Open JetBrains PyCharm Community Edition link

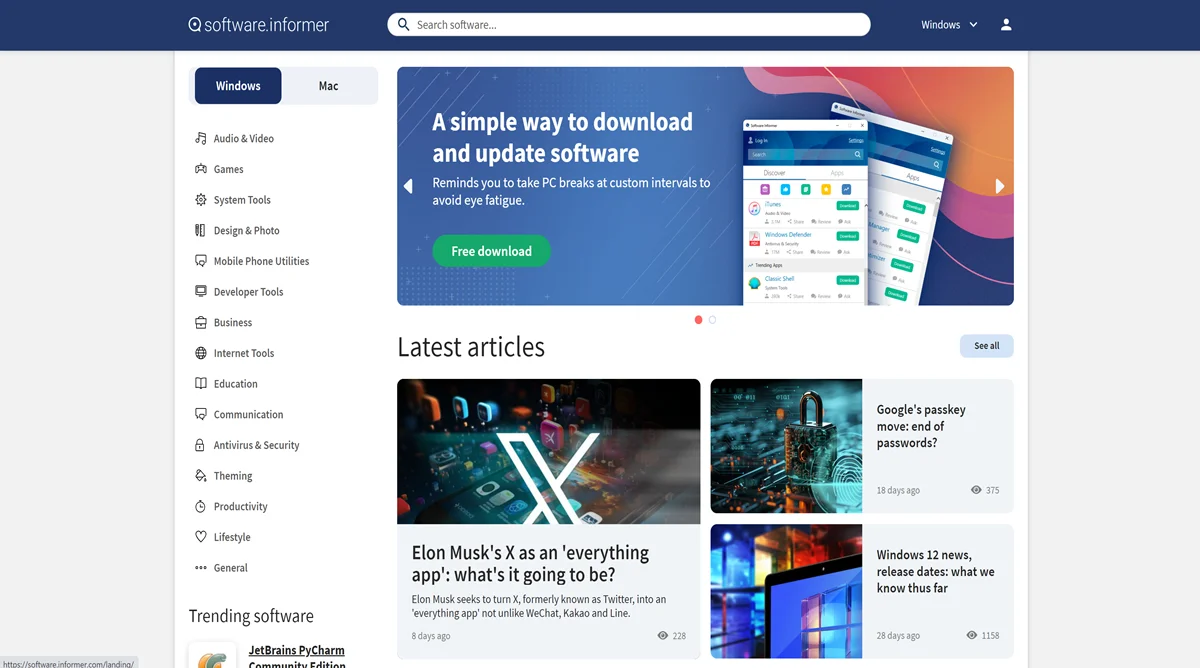(297, 657)
